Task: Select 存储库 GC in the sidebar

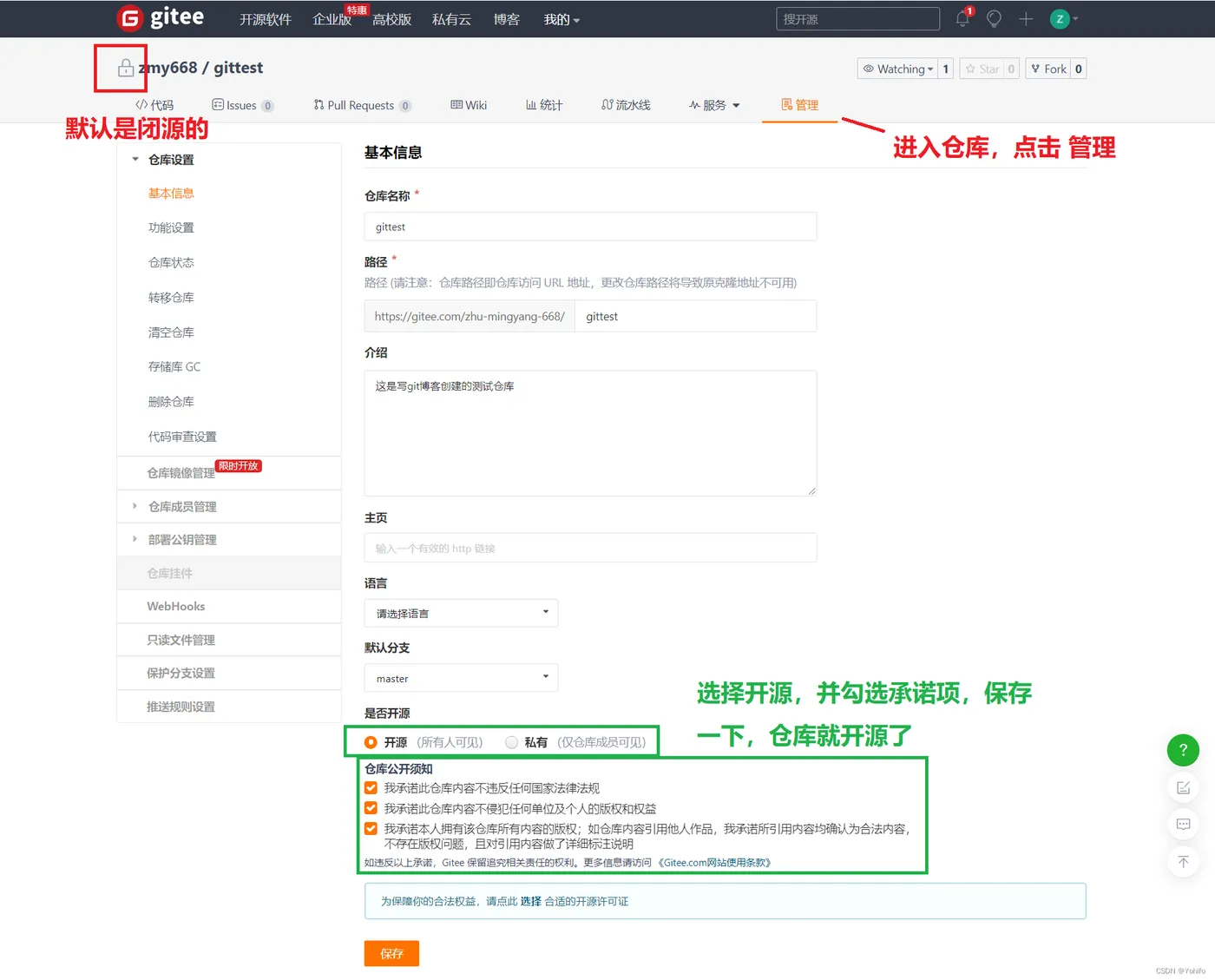Action: [174, 366]
